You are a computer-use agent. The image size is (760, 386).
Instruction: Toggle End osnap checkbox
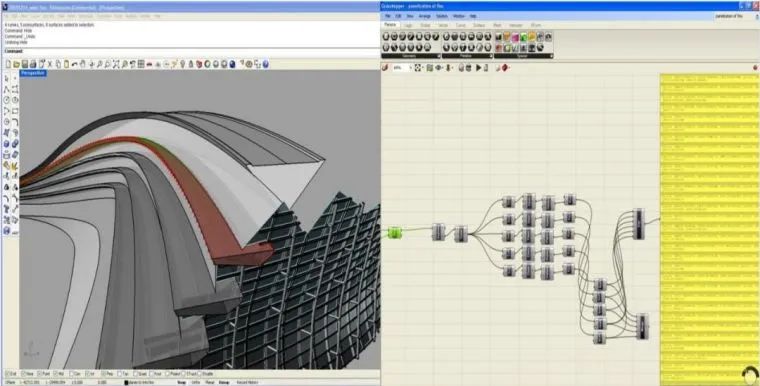[x=8, y=374]
